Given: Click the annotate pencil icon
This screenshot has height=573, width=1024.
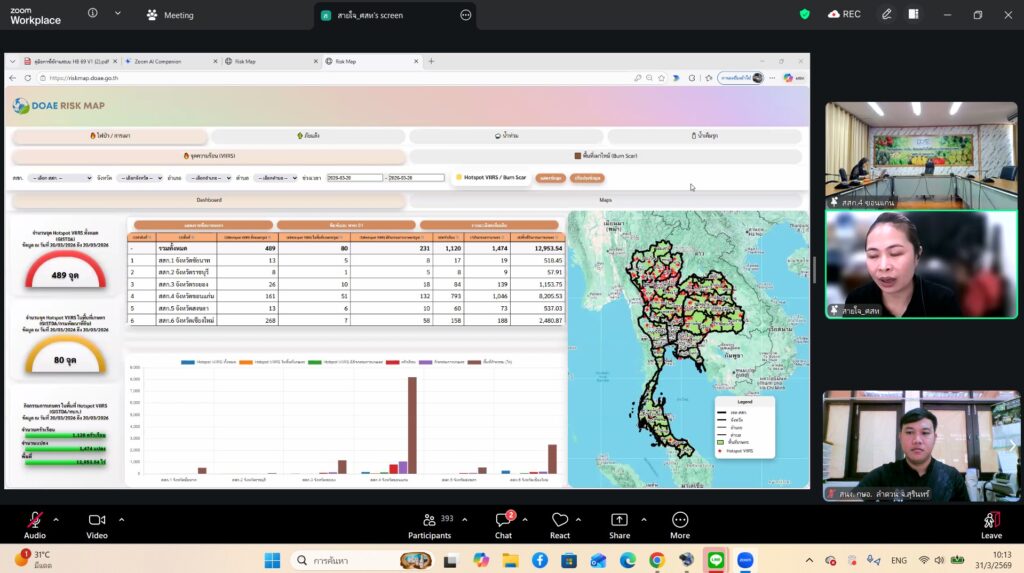Looking at the screenshot, I should 886,14.
